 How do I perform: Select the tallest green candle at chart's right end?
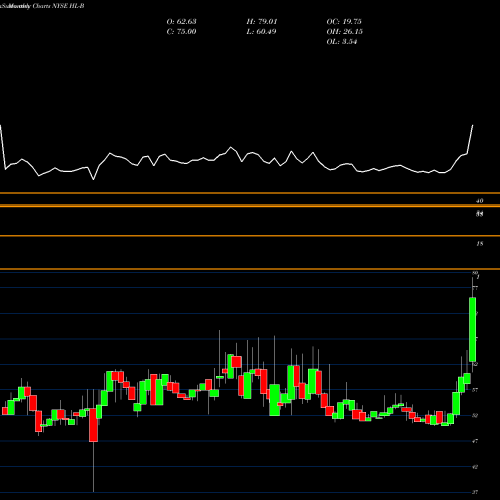472,329
